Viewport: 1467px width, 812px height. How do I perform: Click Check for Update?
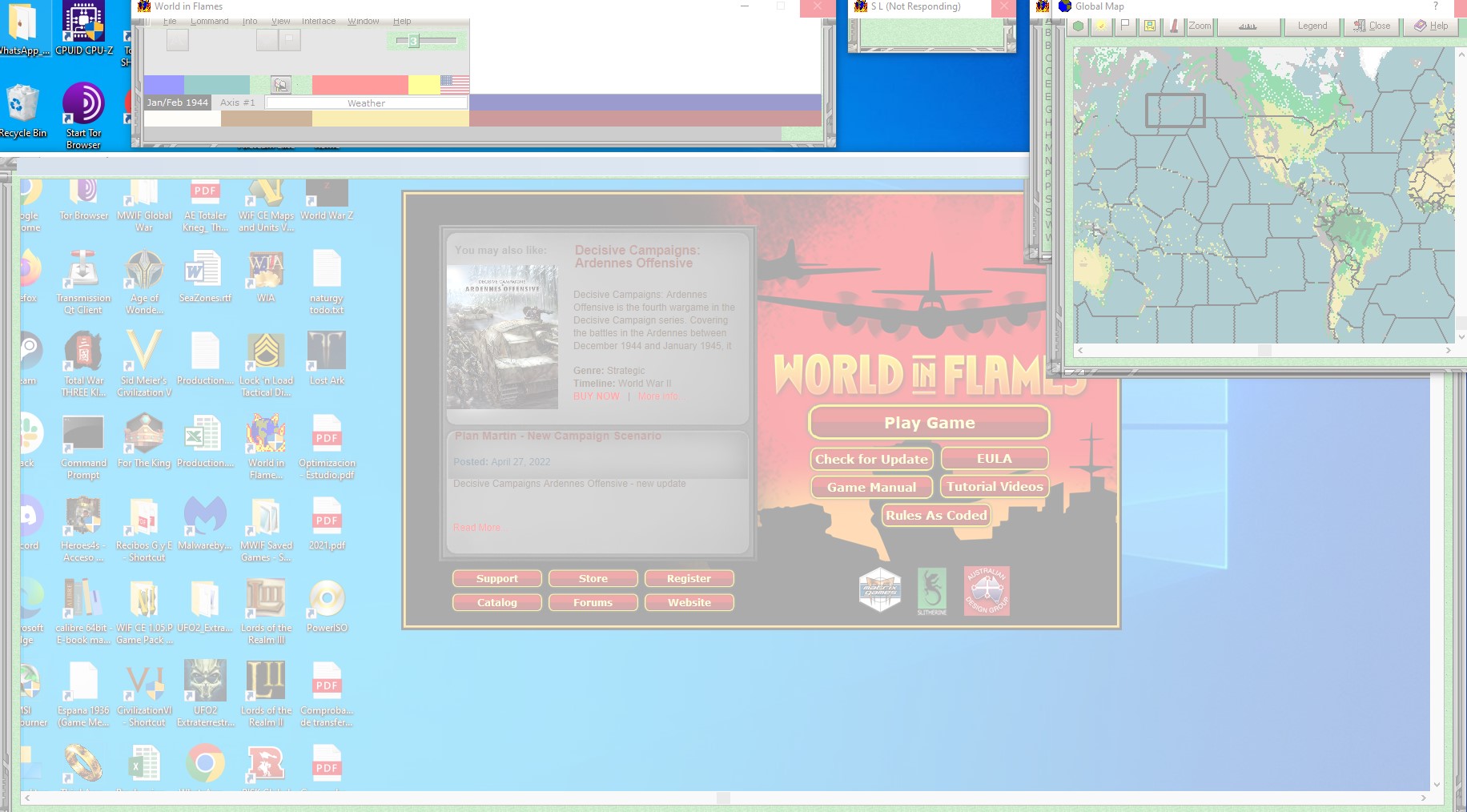(x=871, y=459)
